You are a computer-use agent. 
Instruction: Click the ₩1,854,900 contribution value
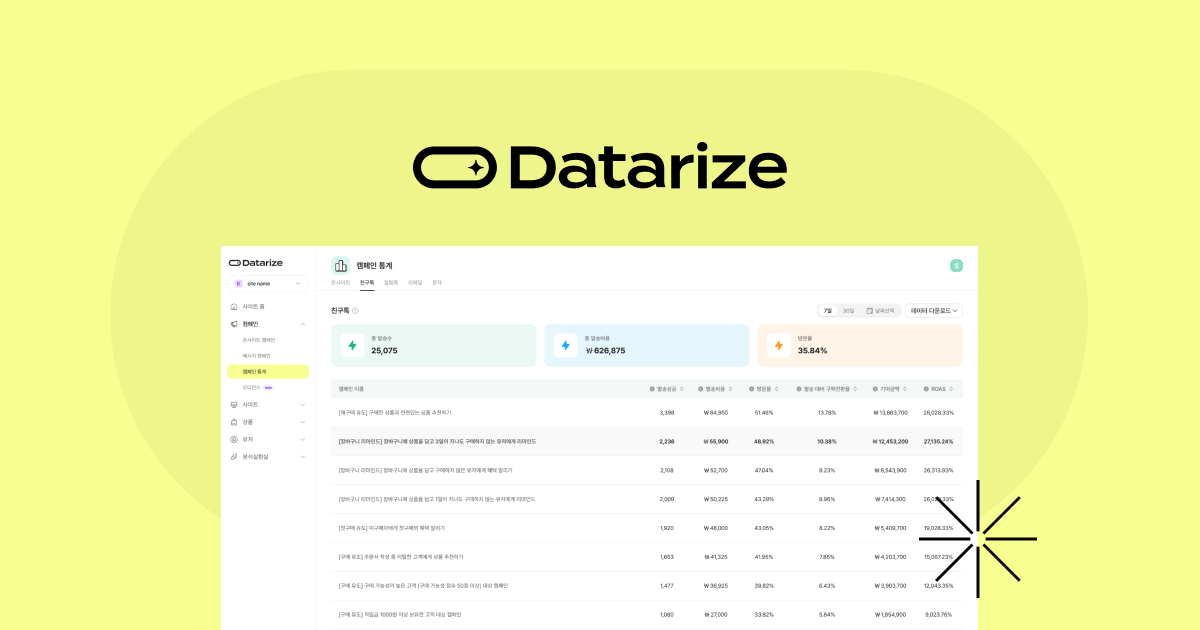coord(890,614)
